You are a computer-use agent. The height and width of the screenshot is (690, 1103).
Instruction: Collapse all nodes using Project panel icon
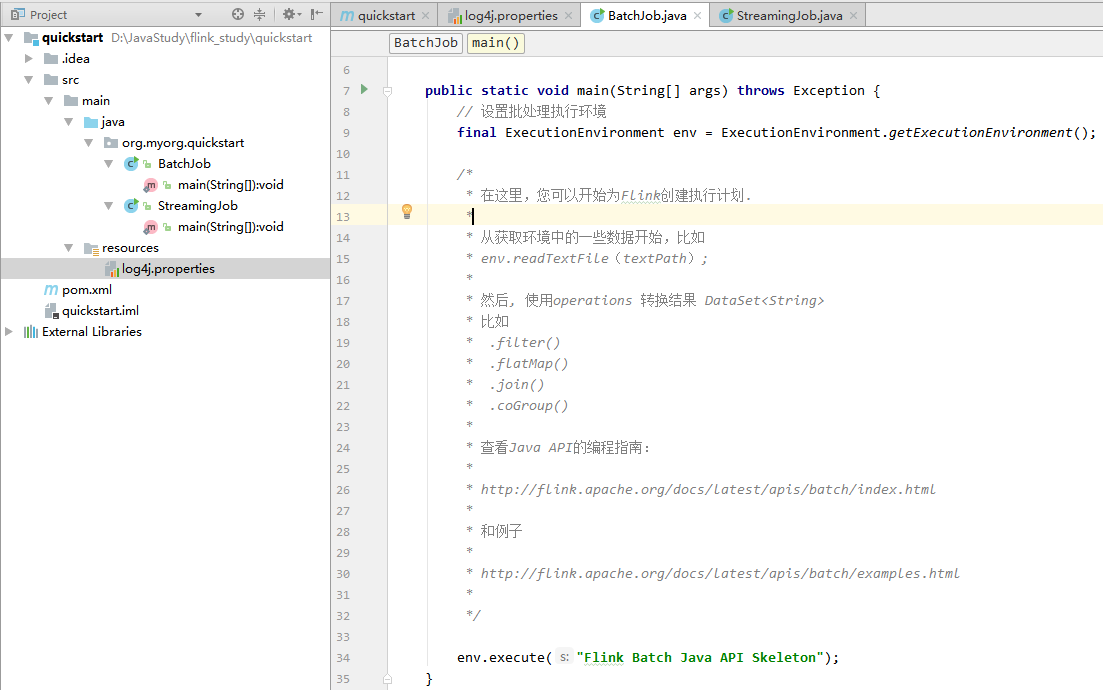(x=258, y=14)
